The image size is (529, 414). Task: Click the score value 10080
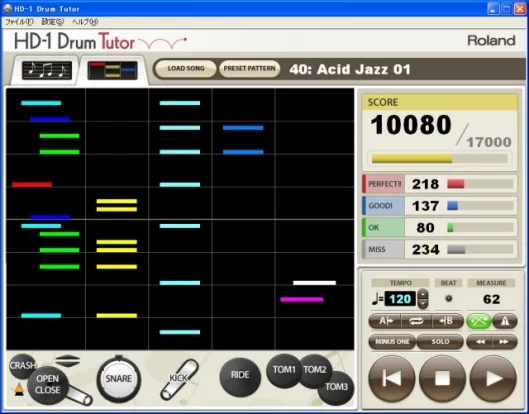(411, 125)
